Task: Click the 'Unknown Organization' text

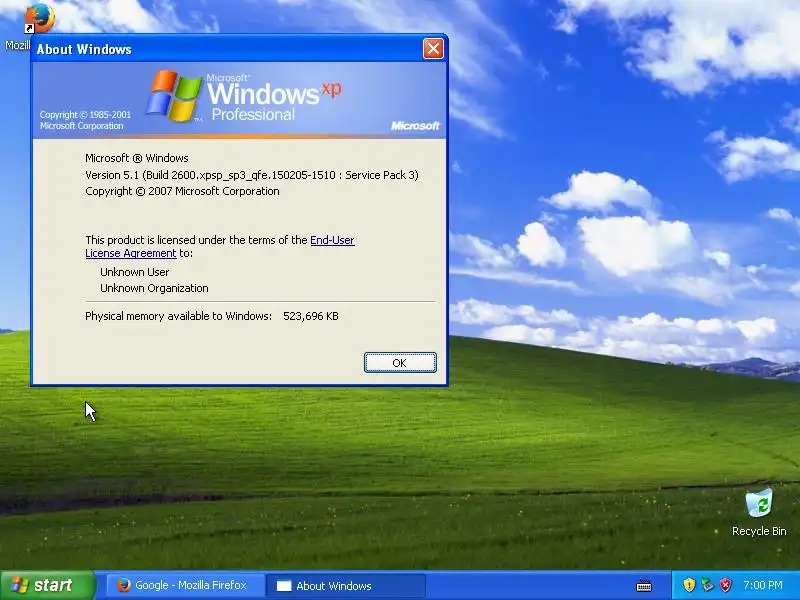Action: tap(154, 288)
